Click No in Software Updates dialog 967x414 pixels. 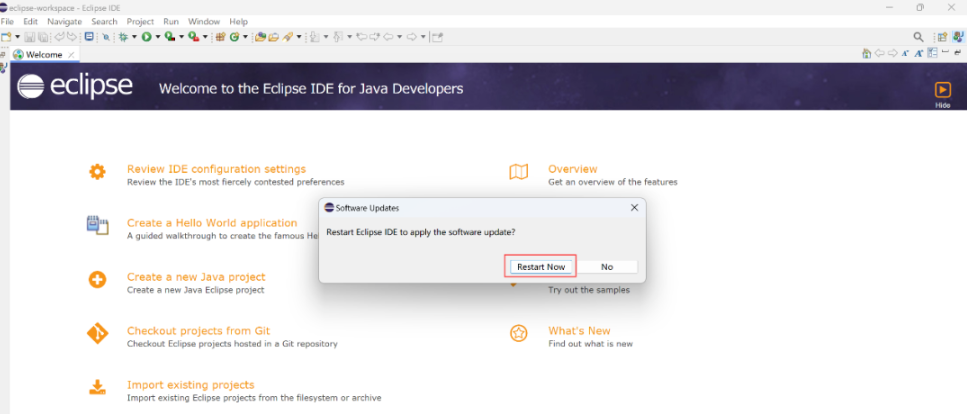[x=607, y=267]
